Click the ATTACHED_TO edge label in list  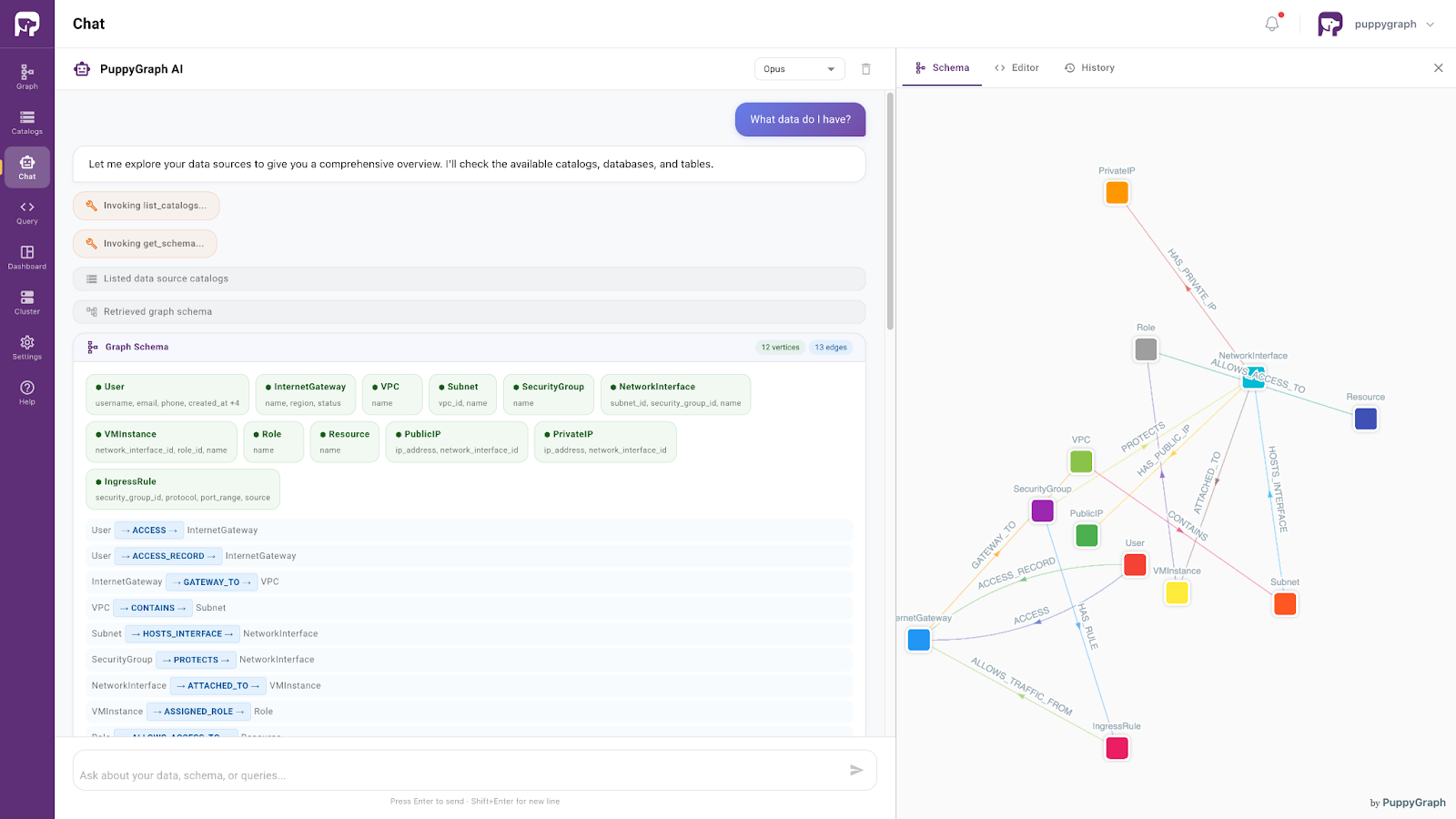217,686
